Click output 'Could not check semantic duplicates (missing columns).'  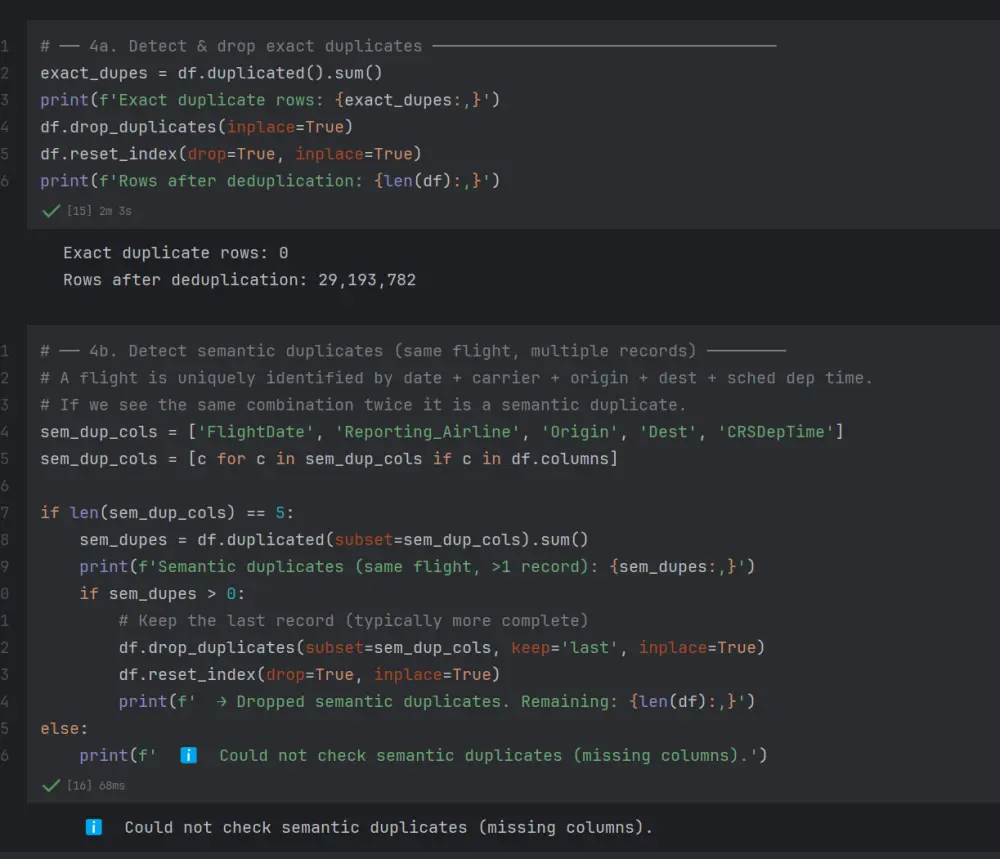388,827
